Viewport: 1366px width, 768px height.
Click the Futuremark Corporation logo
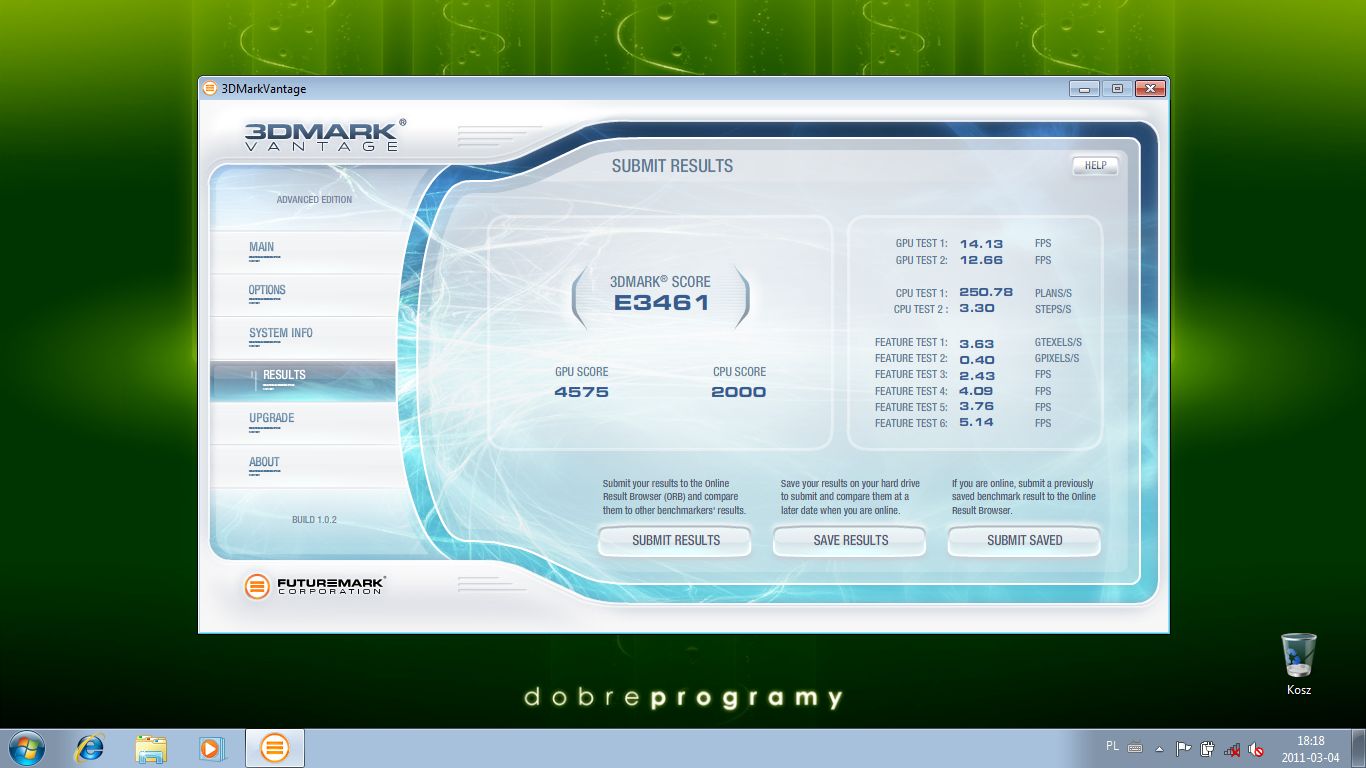314,586
